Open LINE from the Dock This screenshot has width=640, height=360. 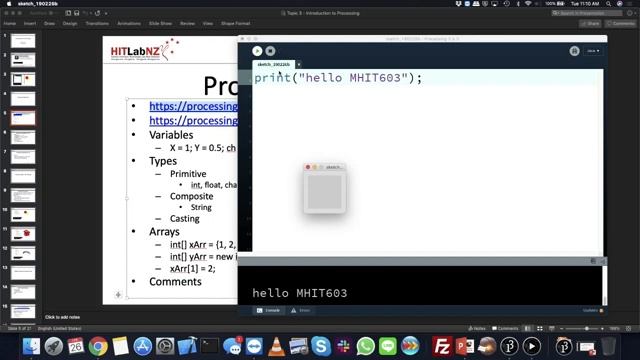click(x=388, y=347)
